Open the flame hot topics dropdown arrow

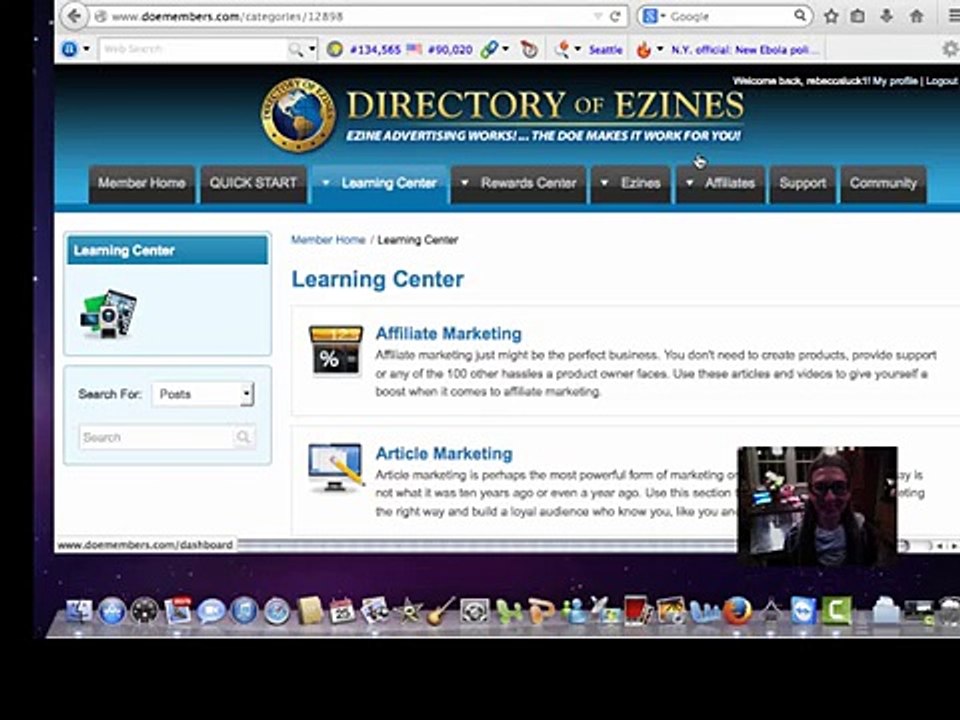pyautogui.click(x=659, y=48)
